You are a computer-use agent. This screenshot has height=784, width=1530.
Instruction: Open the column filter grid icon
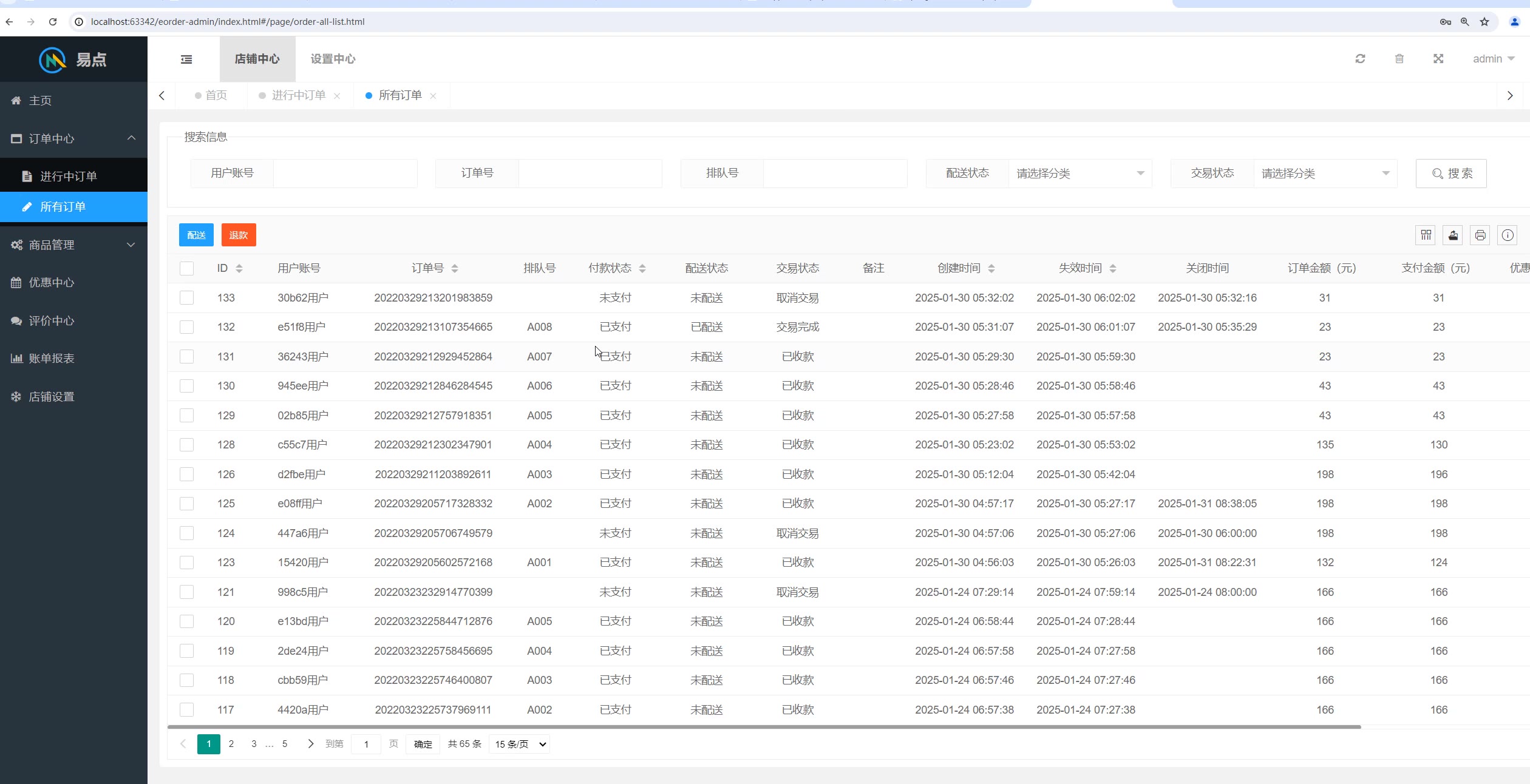point(1426,235)
